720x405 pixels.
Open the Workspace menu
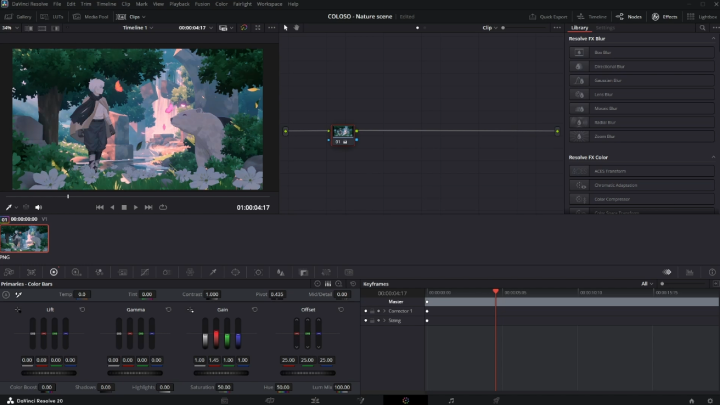point(270,4)
